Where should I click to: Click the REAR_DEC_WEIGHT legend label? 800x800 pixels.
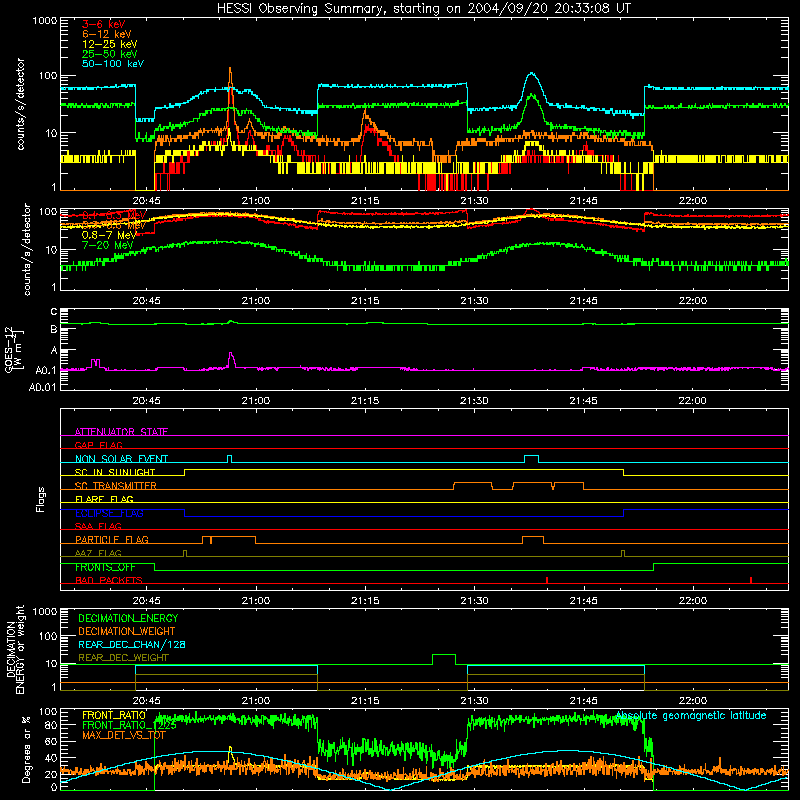click(x=123, y=658)
